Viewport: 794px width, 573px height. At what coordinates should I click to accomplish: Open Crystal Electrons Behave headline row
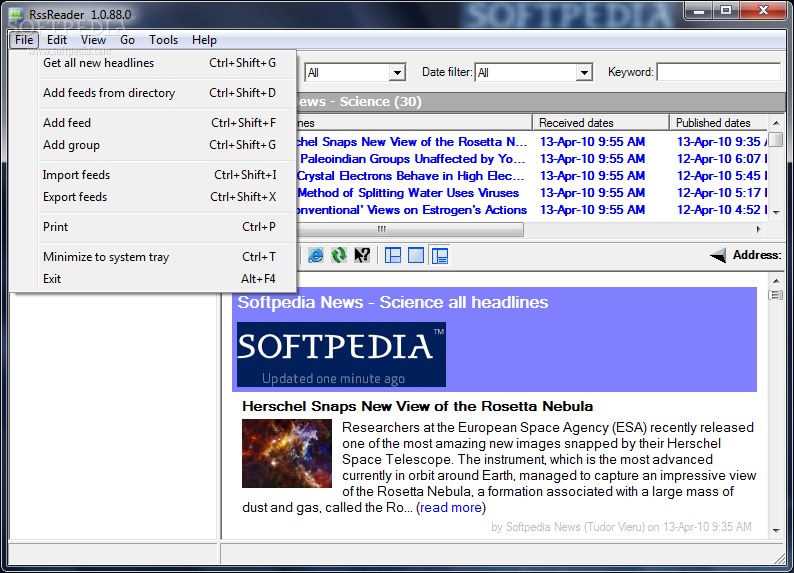pyautogui.click(x=410, y=176)
